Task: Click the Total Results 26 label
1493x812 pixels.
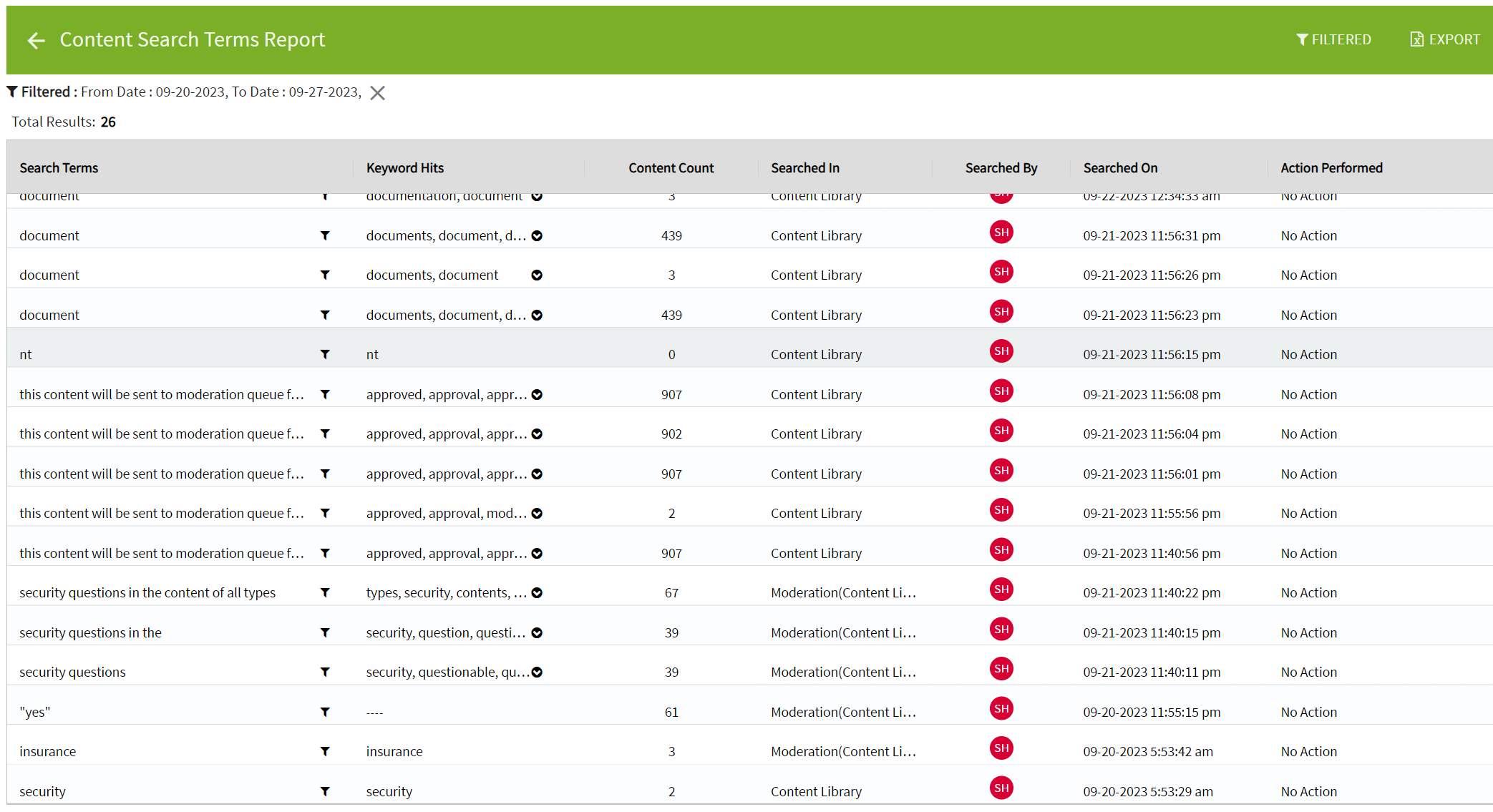Action: [64, 122]
